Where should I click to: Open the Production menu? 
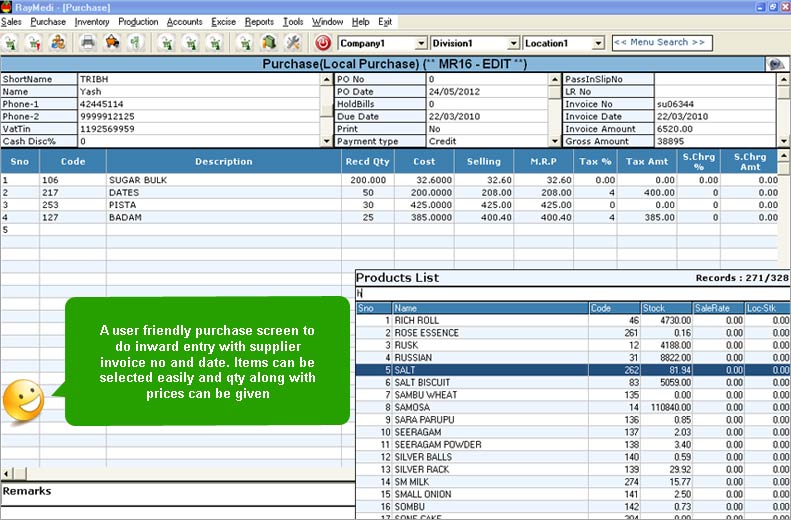coord(138,22)
